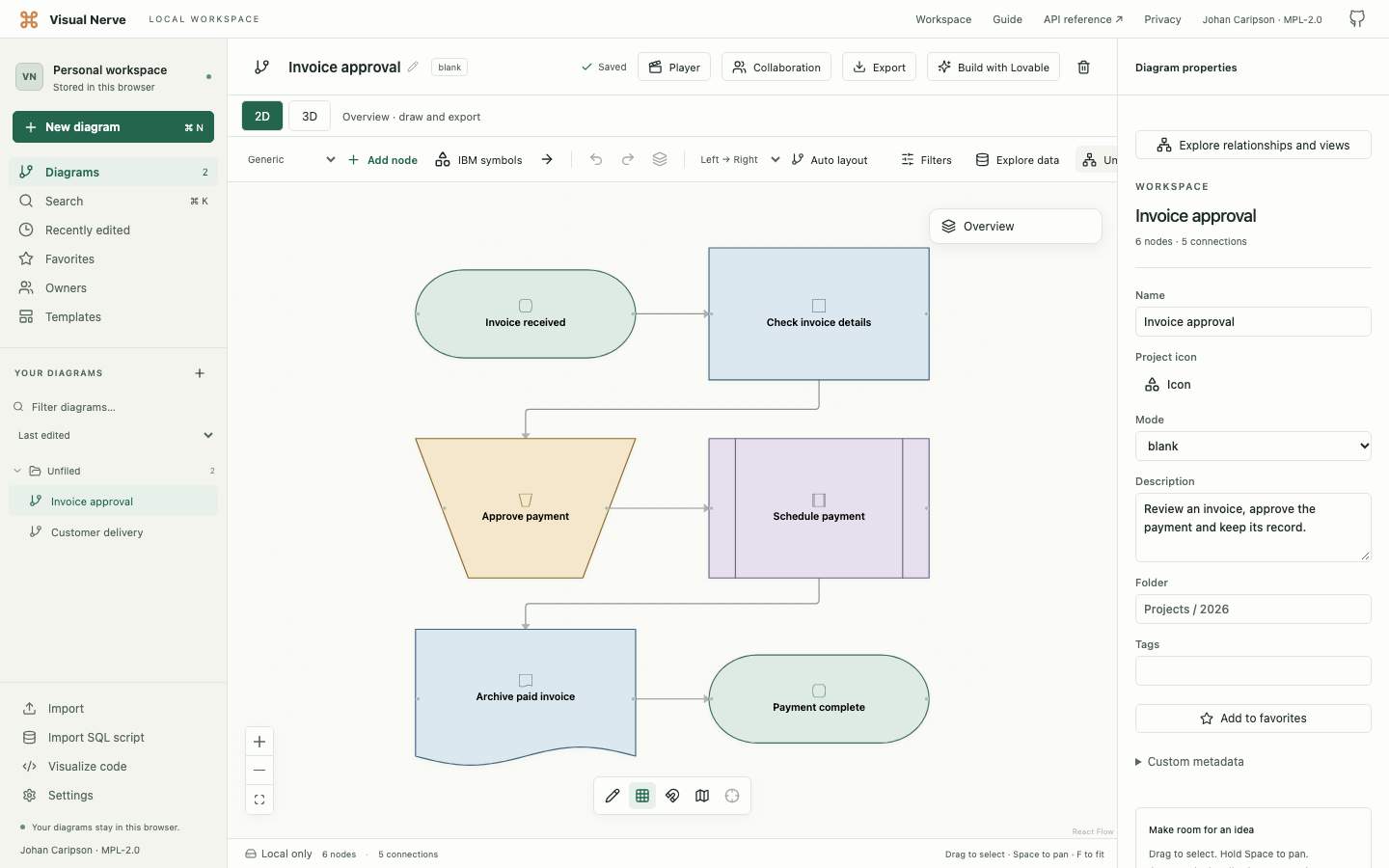Image resolution: width=1389 pixels, height=868 pixels.
Task: Fit the diagram to view
Action: 259,800
